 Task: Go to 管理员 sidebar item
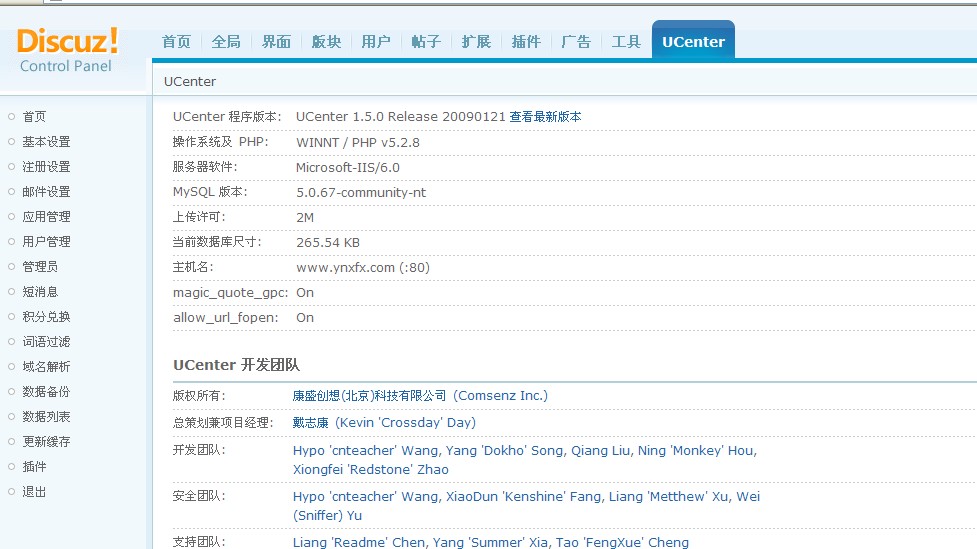[x=40, y=267]
